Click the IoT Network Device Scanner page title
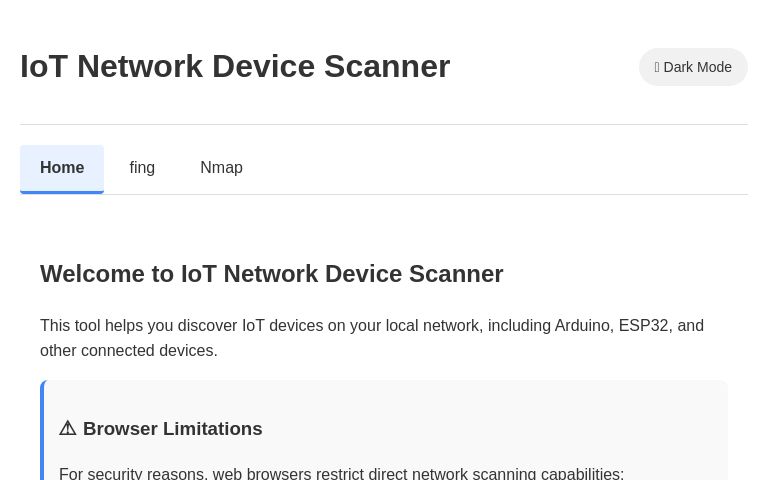The width and height of the screenshot is (768, 480). pos(235,66)
